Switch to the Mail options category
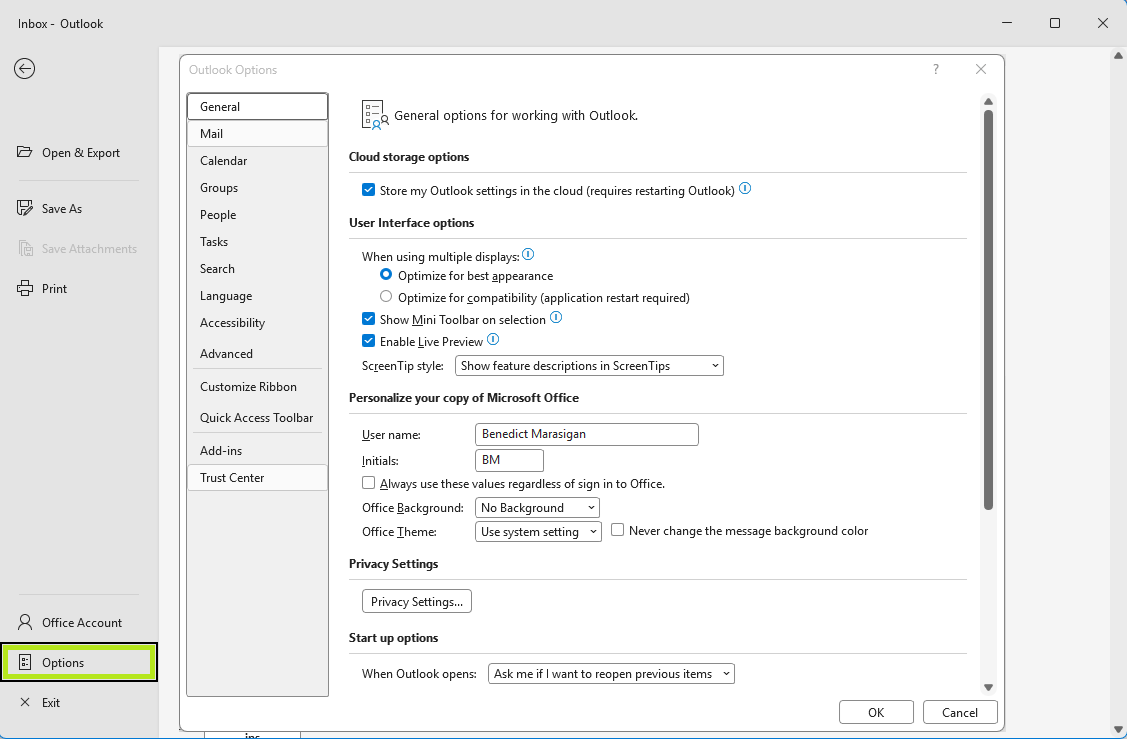The image size is (1127, 739). pyautogui.click(x=212, y=134)
